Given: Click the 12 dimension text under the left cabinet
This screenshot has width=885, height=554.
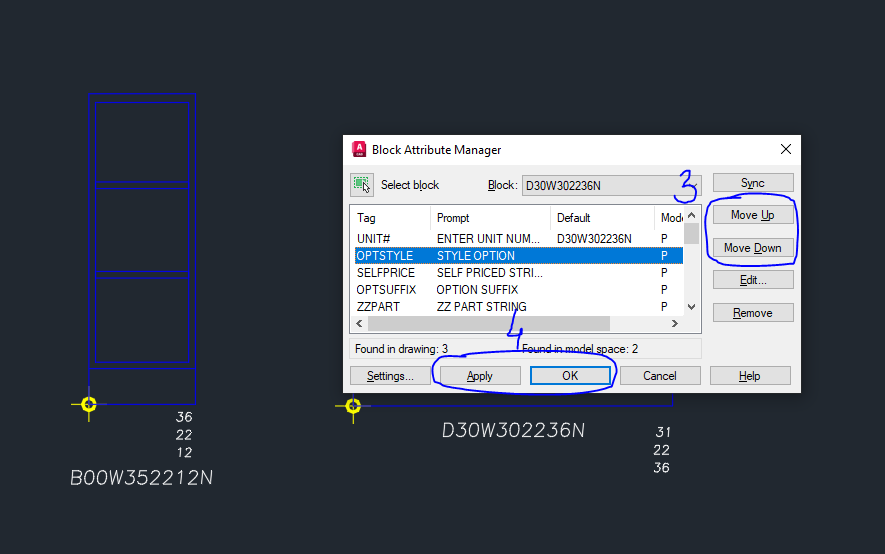Looking at the screenshot, I should tap(184, 452).
